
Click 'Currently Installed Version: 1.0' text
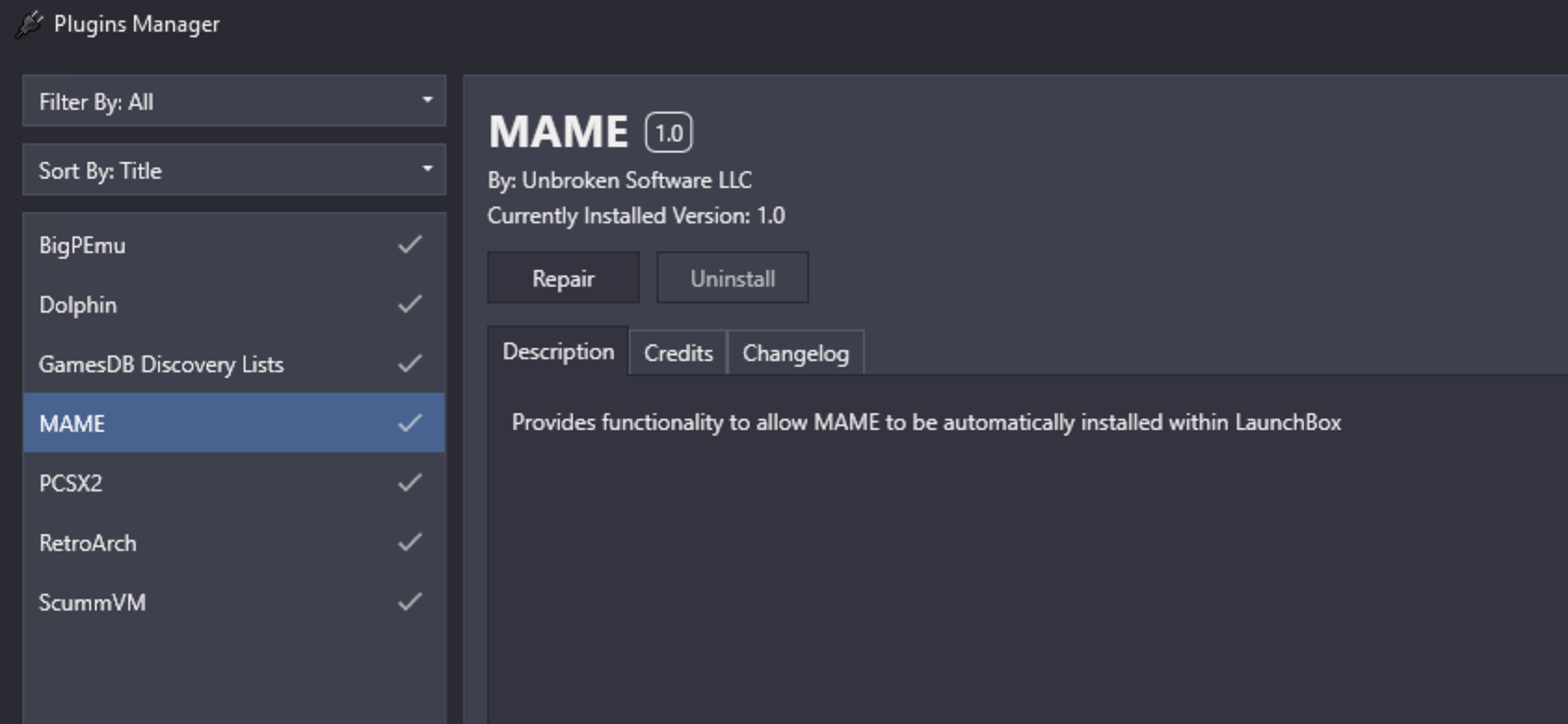coord(636,216)
